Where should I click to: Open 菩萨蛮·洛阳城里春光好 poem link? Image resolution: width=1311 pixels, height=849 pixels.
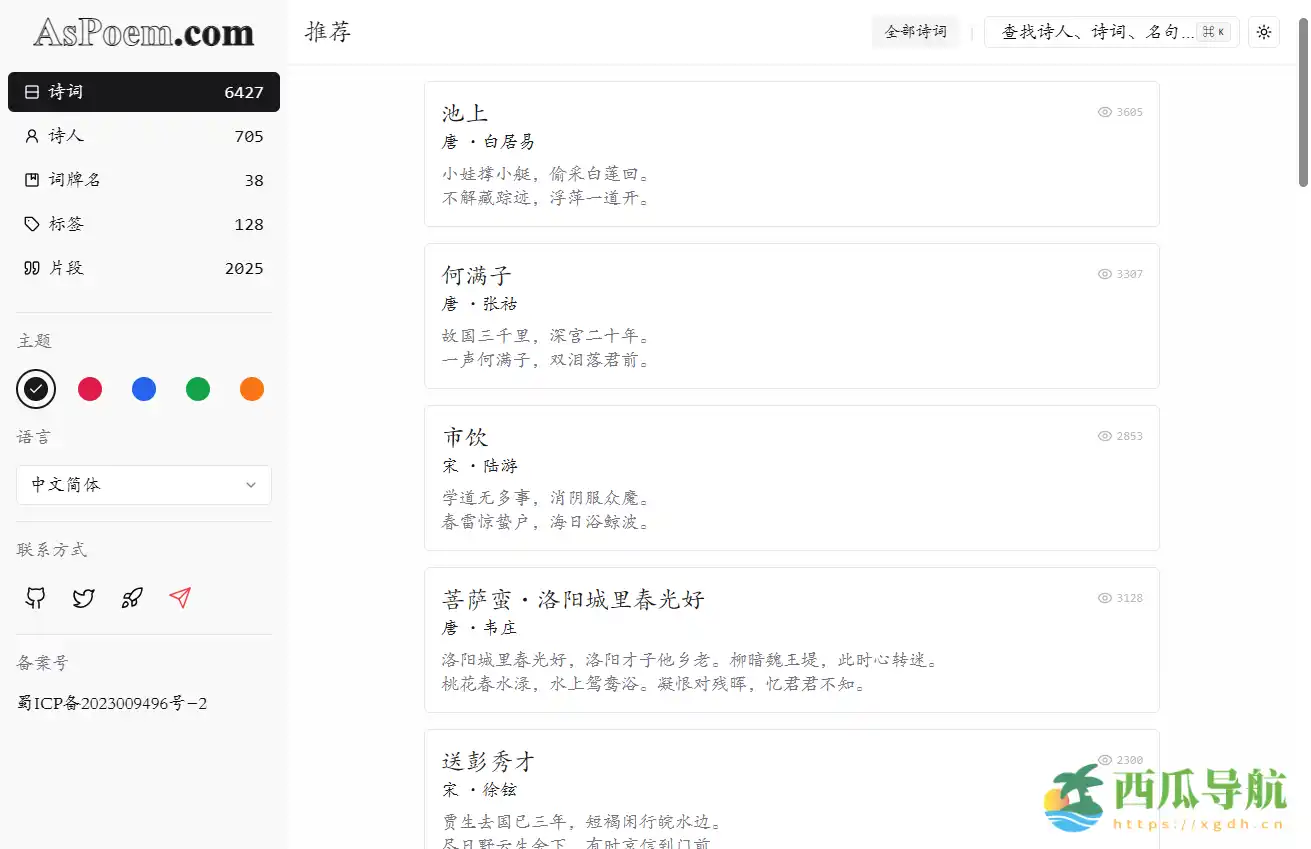tap(573, 598)
